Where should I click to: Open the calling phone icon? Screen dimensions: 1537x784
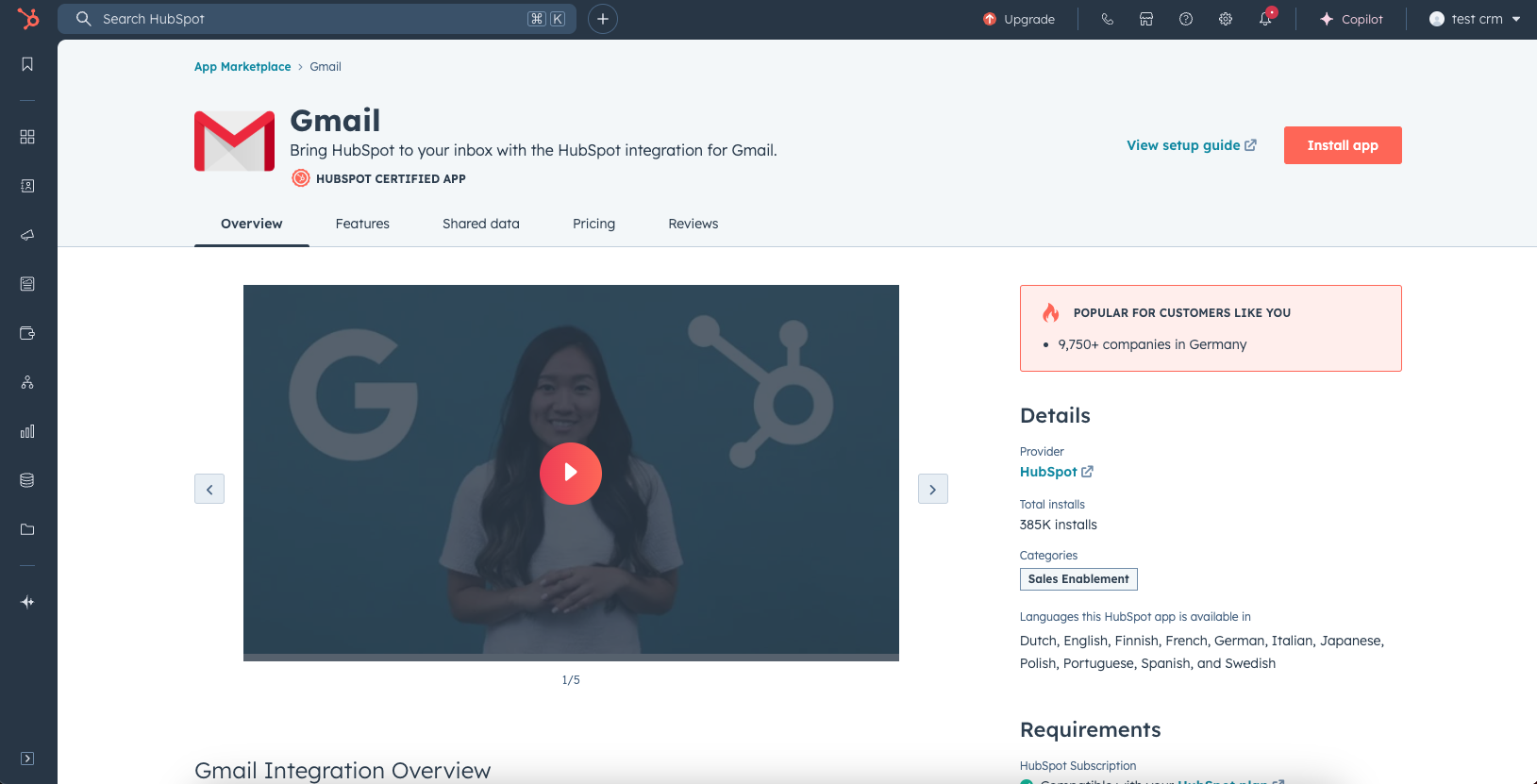click(1108, 19)
